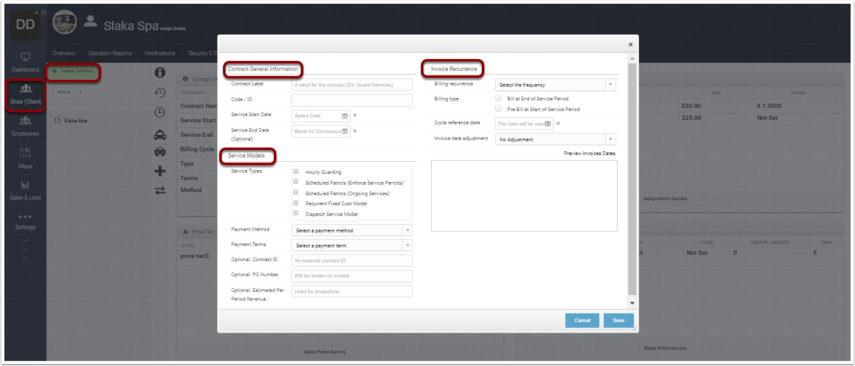This screenshot has height=366, width=855.
Task: Click the Optional PO Number field
Action: [x=352, y=276]
